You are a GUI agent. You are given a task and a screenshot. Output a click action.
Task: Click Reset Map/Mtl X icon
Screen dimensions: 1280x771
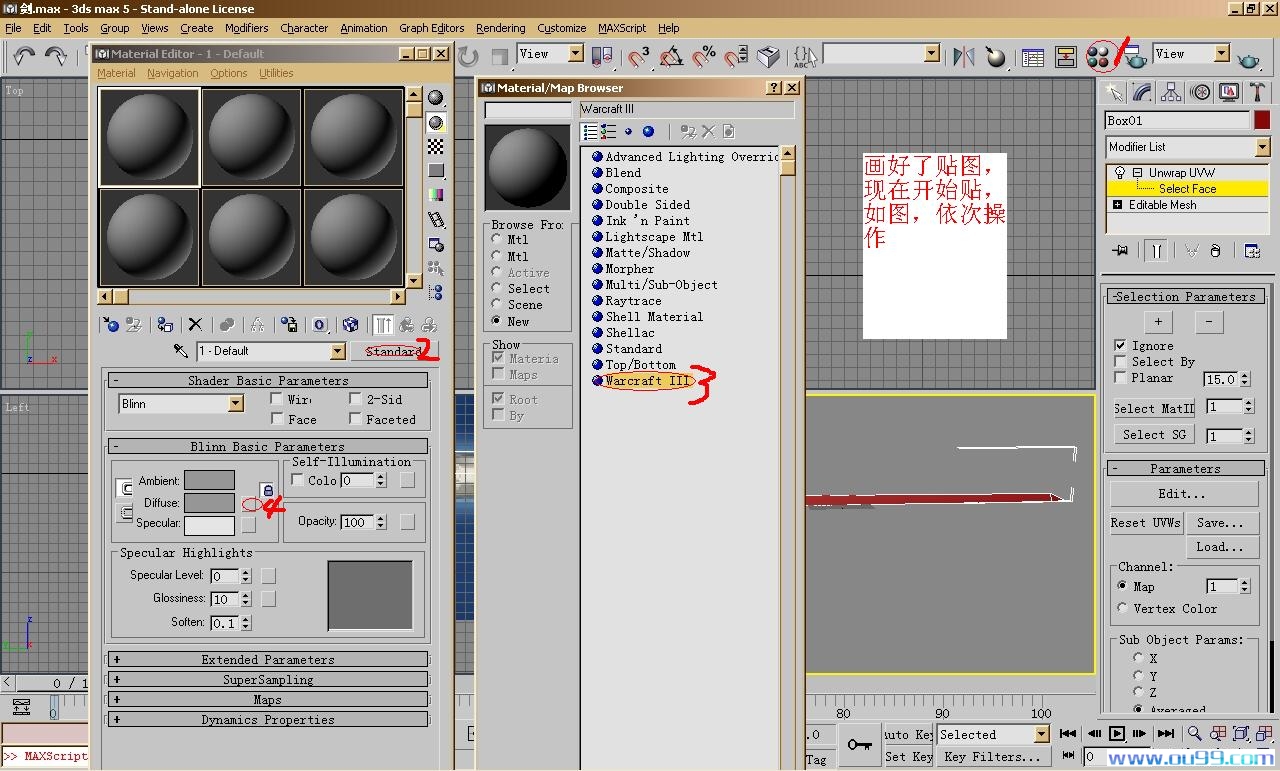click(x=195, y=325)
